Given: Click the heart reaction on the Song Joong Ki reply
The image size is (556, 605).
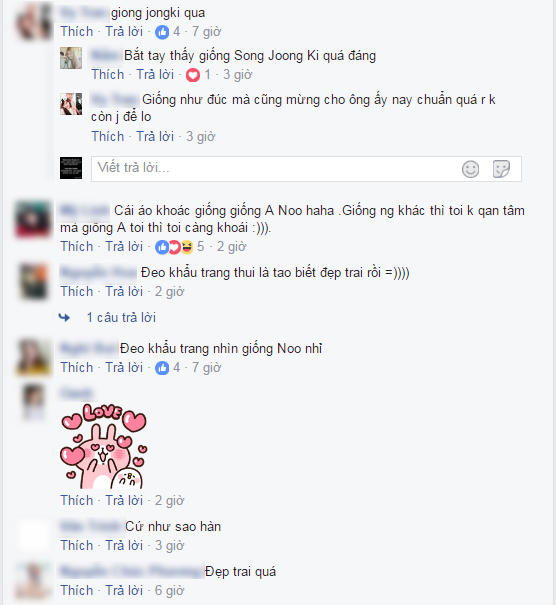Looking at the screenshot, I should (x=193, y=75).
